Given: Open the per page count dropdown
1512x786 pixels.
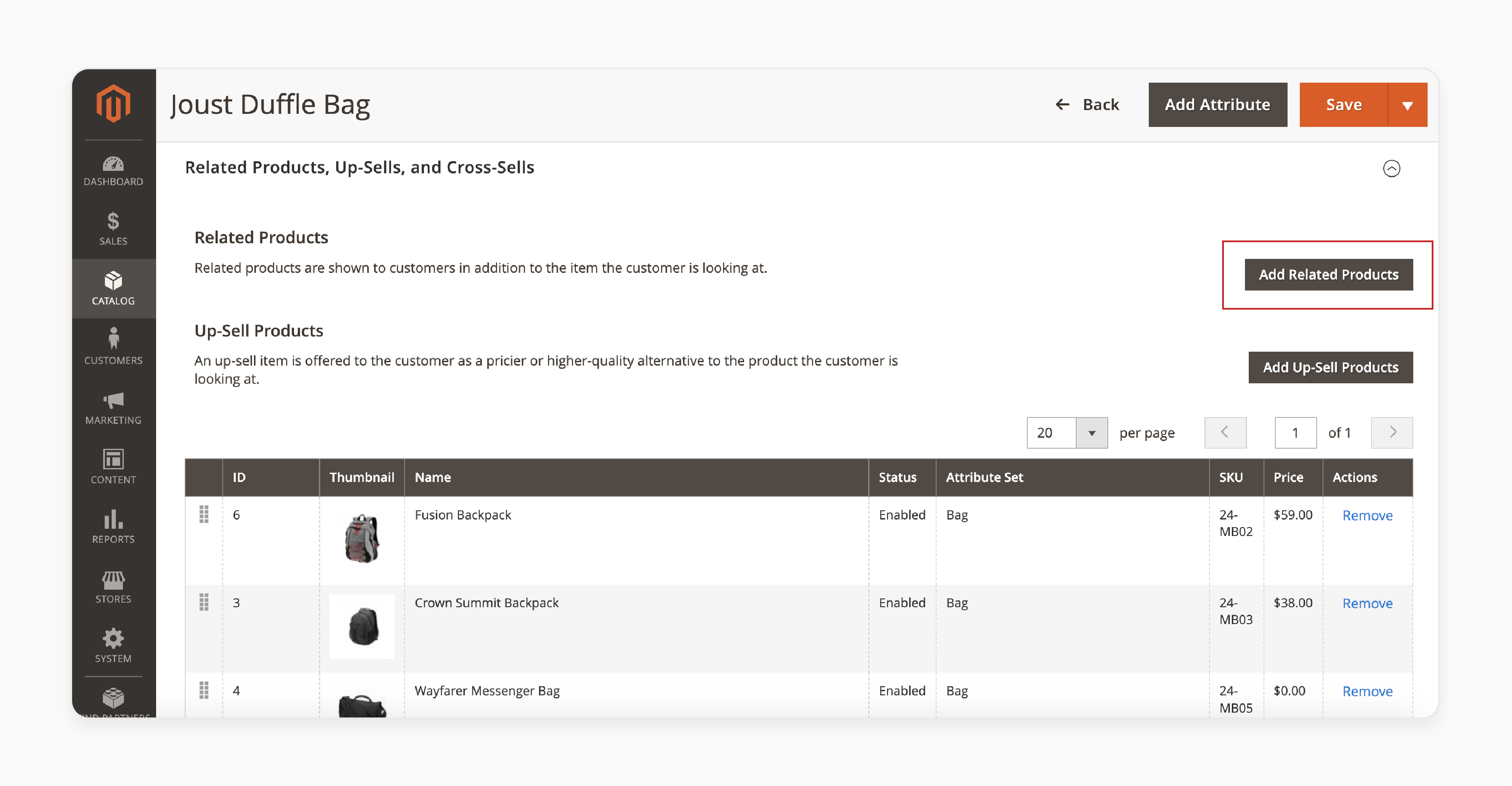Looking at the screenshot, I should pos(1091,433).
